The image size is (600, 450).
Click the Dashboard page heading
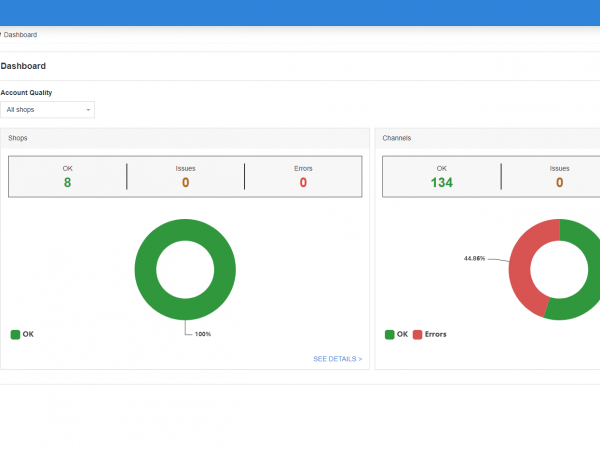23,66
